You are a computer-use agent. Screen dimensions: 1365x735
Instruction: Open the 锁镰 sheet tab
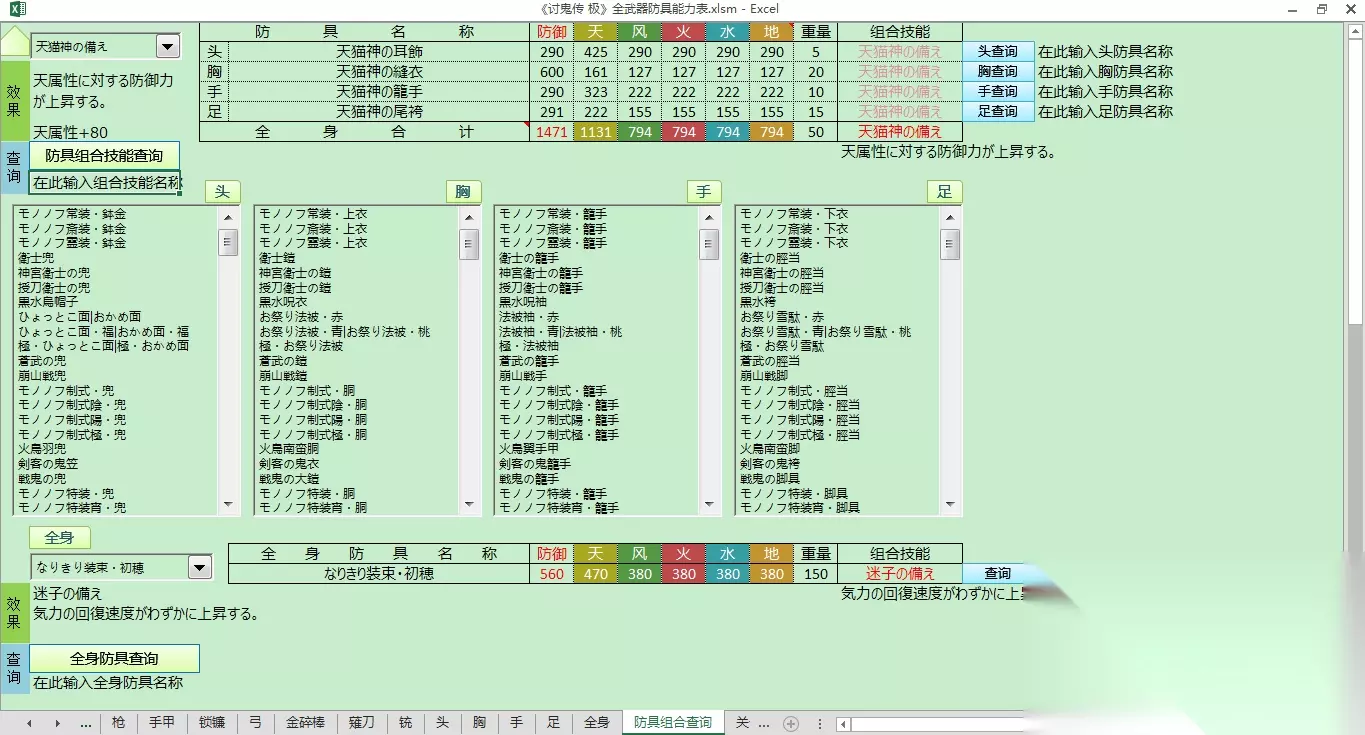212,723
